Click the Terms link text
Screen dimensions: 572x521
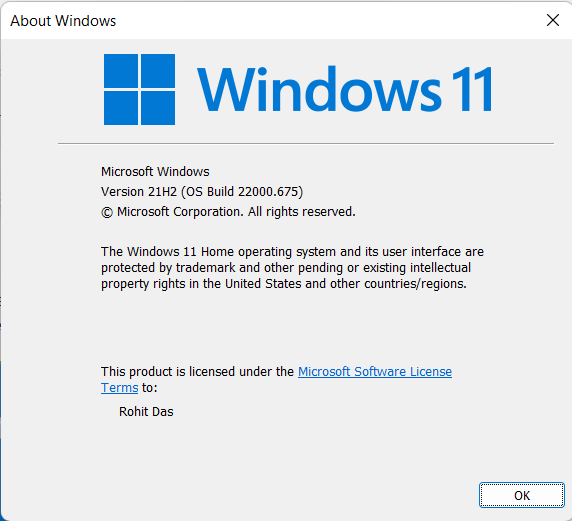point(119,387)
